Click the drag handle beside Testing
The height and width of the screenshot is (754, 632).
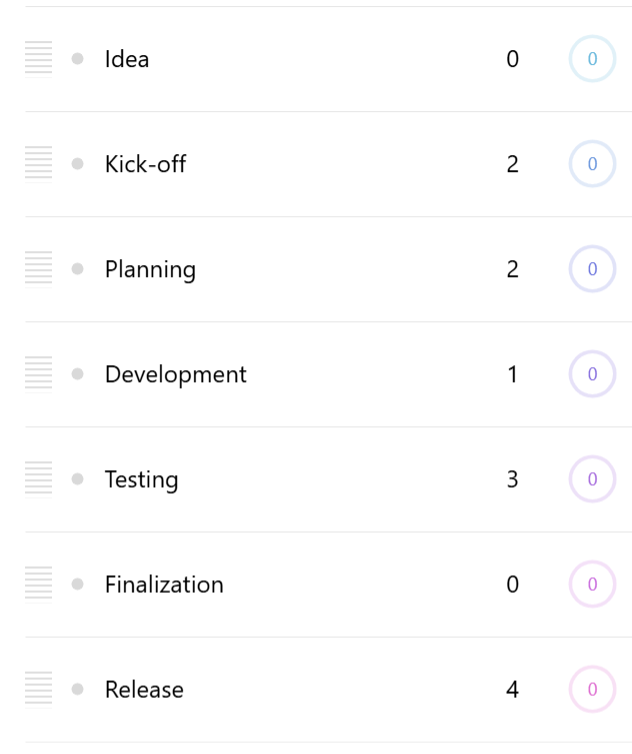38,479
